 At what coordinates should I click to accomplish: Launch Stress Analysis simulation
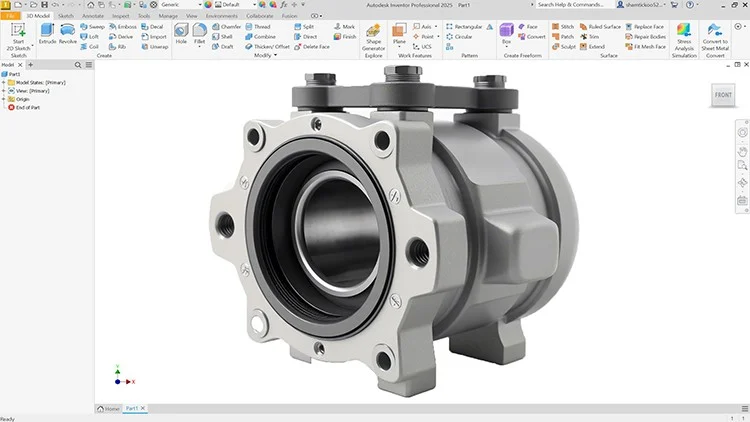684,36
